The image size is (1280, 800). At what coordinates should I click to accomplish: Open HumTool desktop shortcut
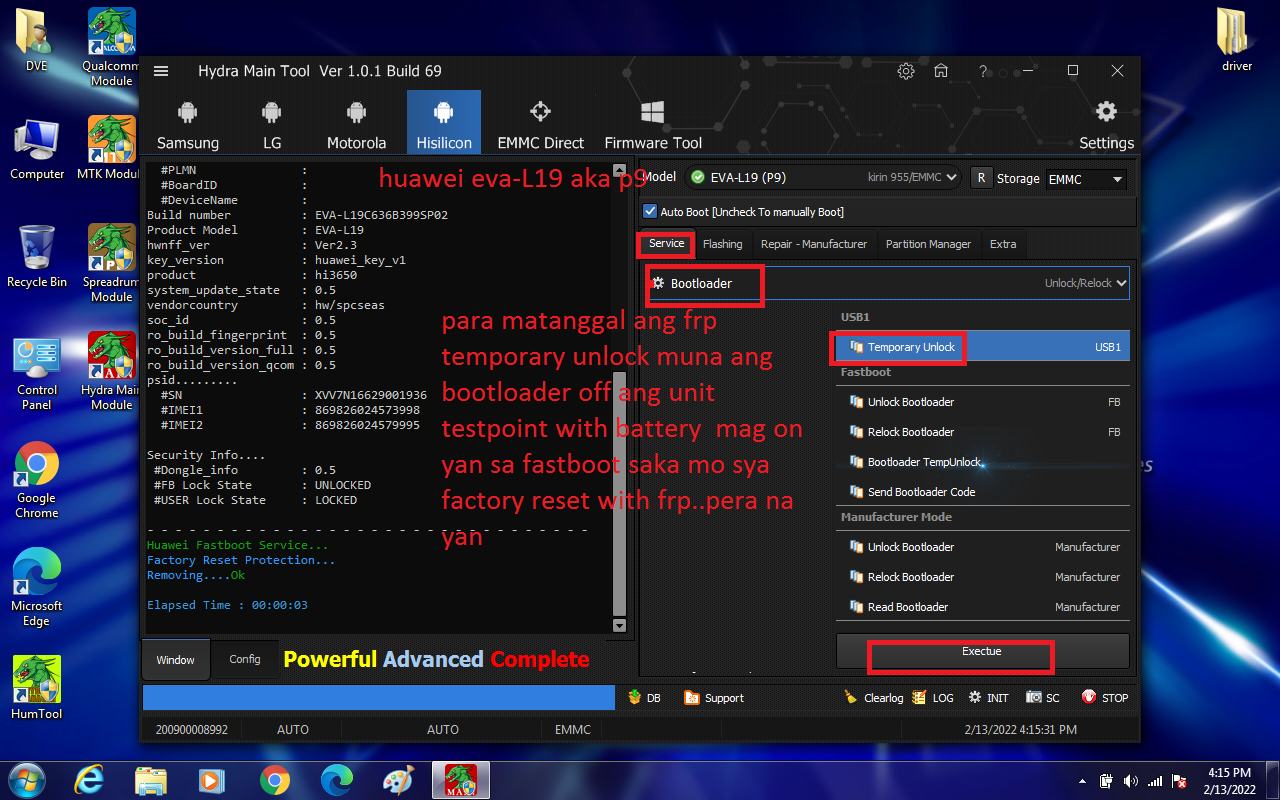coord(37,687)
